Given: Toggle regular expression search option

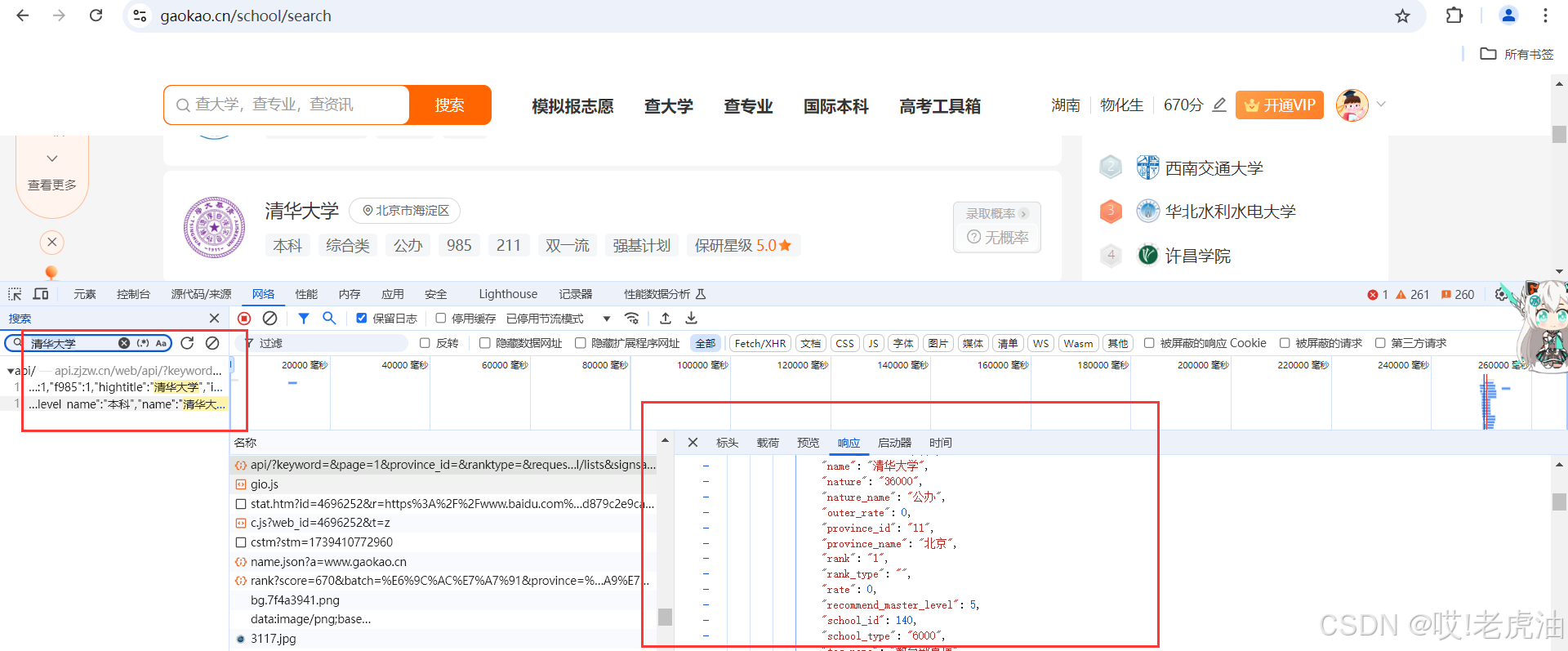Looking at the screenshot, I should point(143,343).
